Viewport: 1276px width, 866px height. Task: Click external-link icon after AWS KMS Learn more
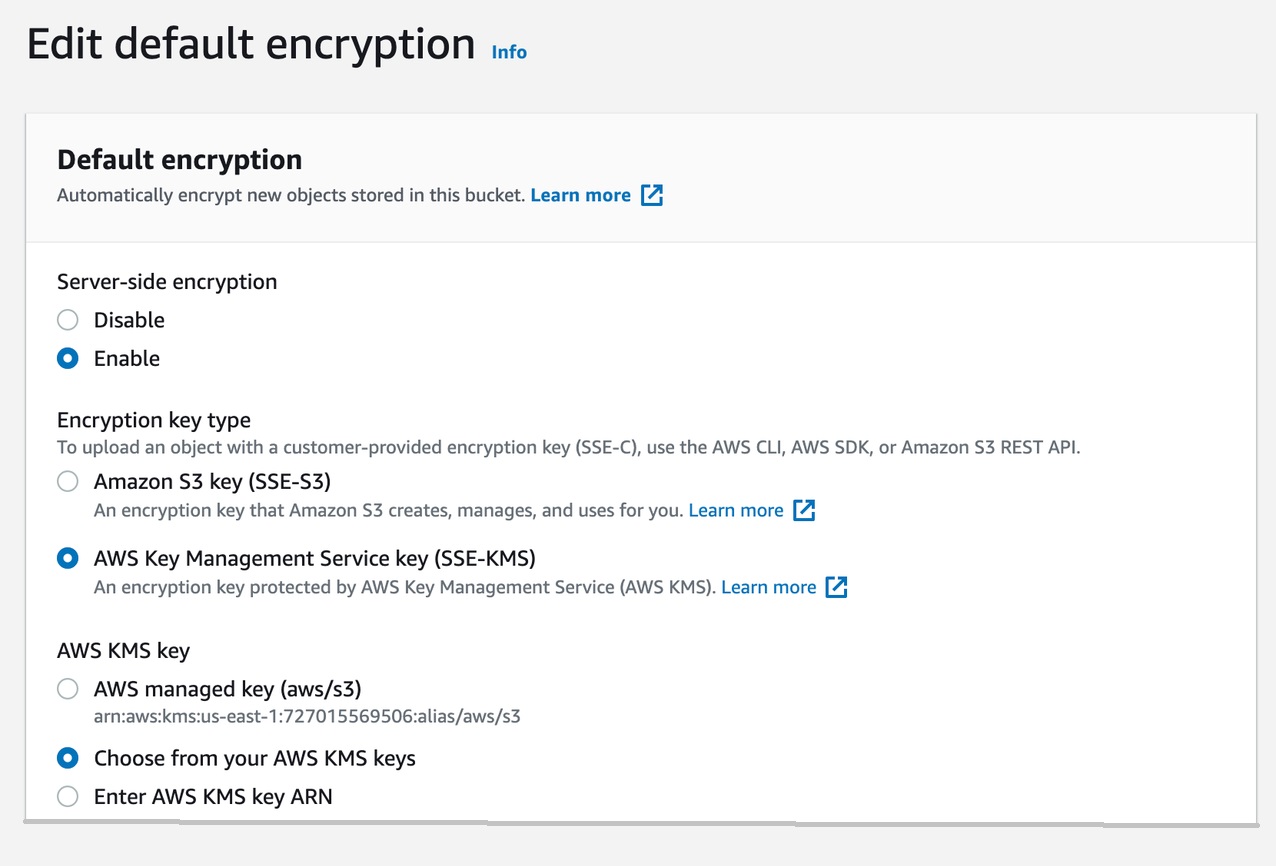click(837, 587)
